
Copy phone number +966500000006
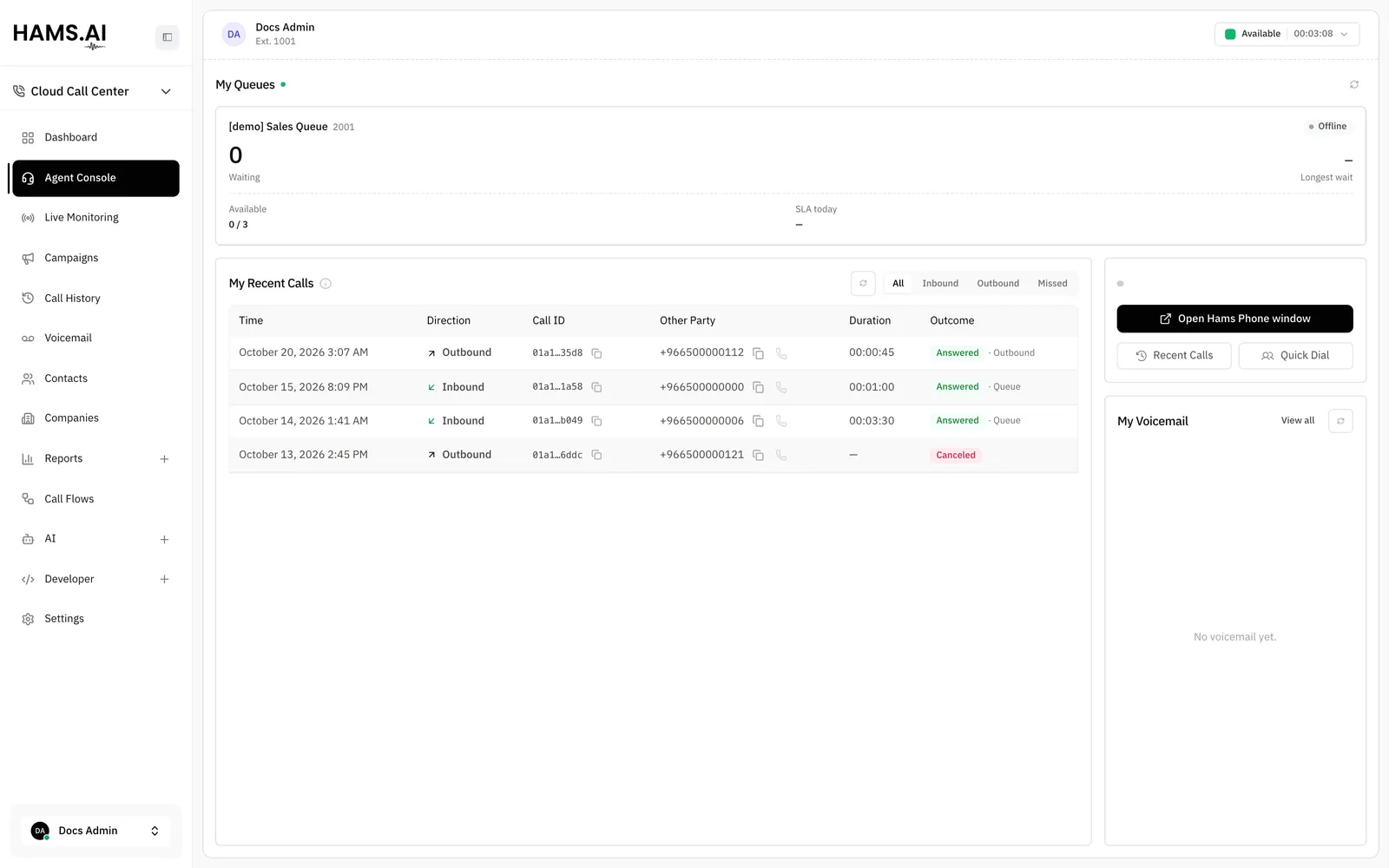click(758, 421)
